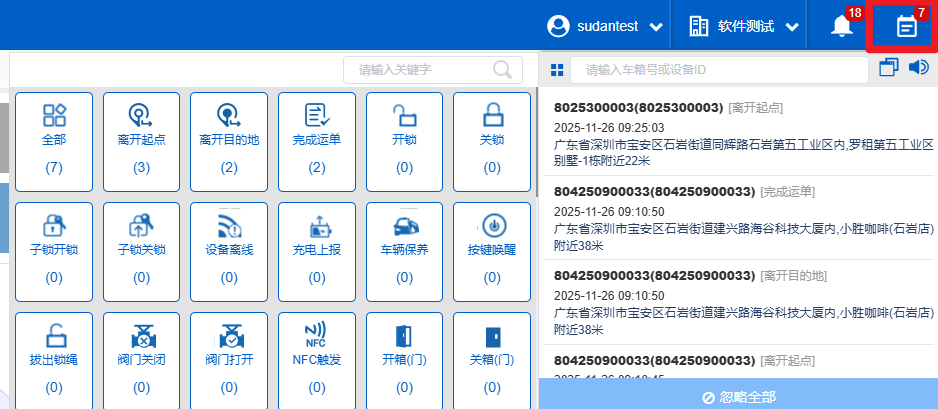
Task: Click the 请输入关键字 keyword input field
Action: 420,69
